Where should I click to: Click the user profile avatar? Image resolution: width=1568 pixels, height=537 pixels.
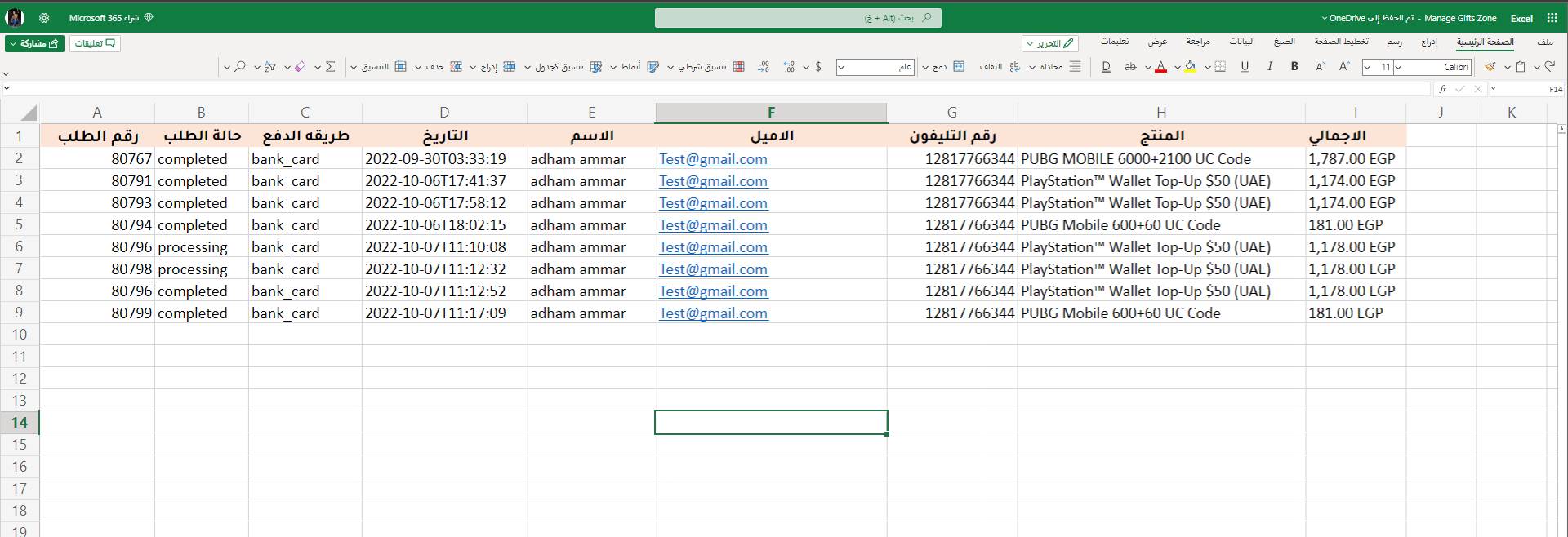[x=15, y=17]
